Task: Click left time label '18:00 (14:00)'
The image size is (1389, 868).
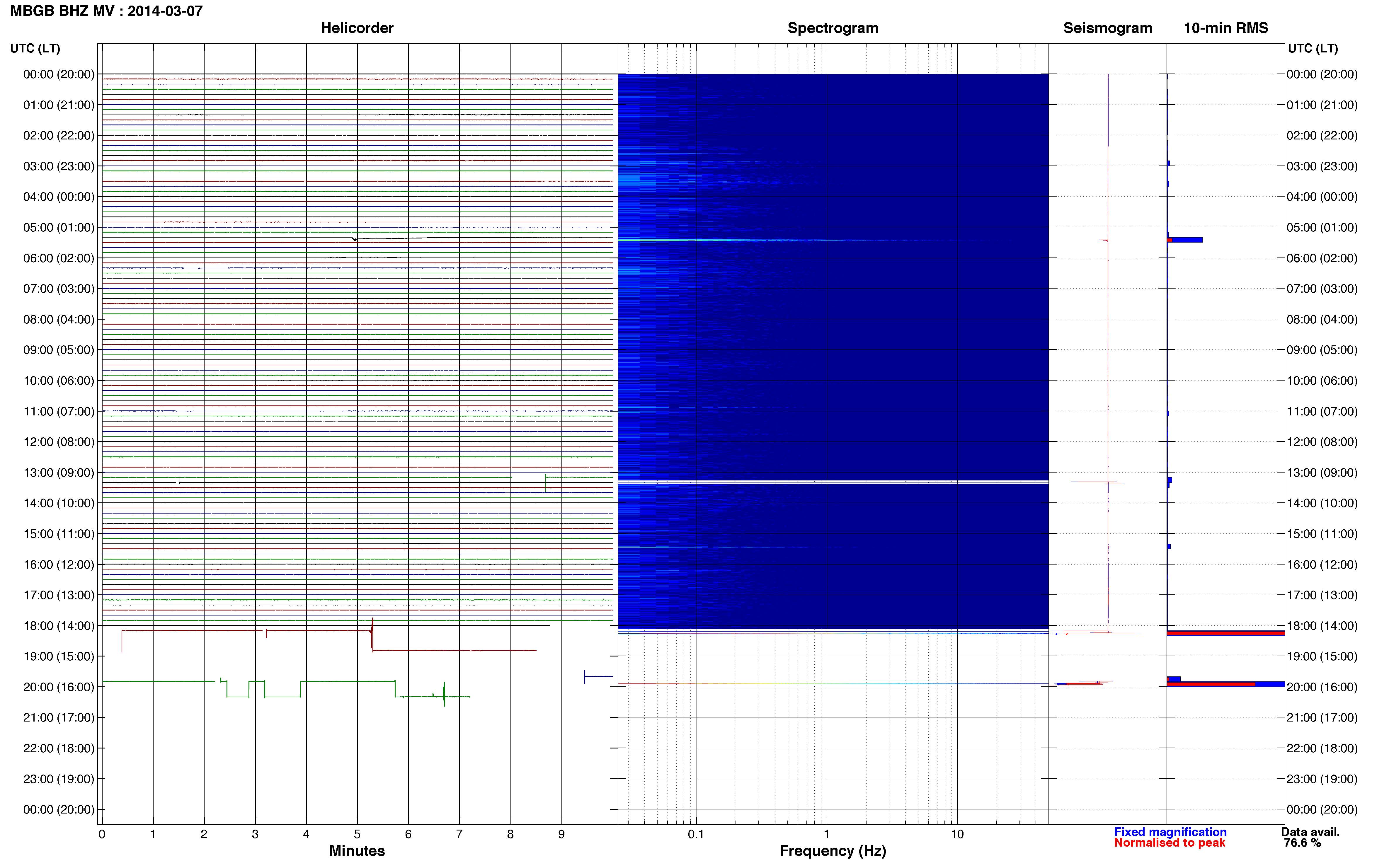Action: 59,626
